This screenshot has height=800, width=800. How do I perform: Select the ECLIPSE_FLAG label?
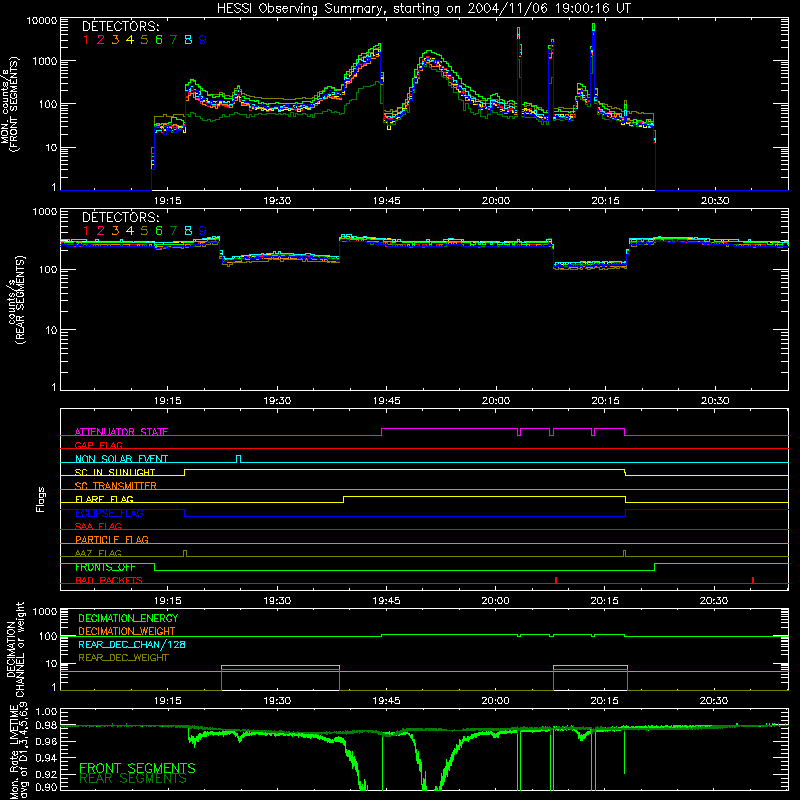coord(109,513)
